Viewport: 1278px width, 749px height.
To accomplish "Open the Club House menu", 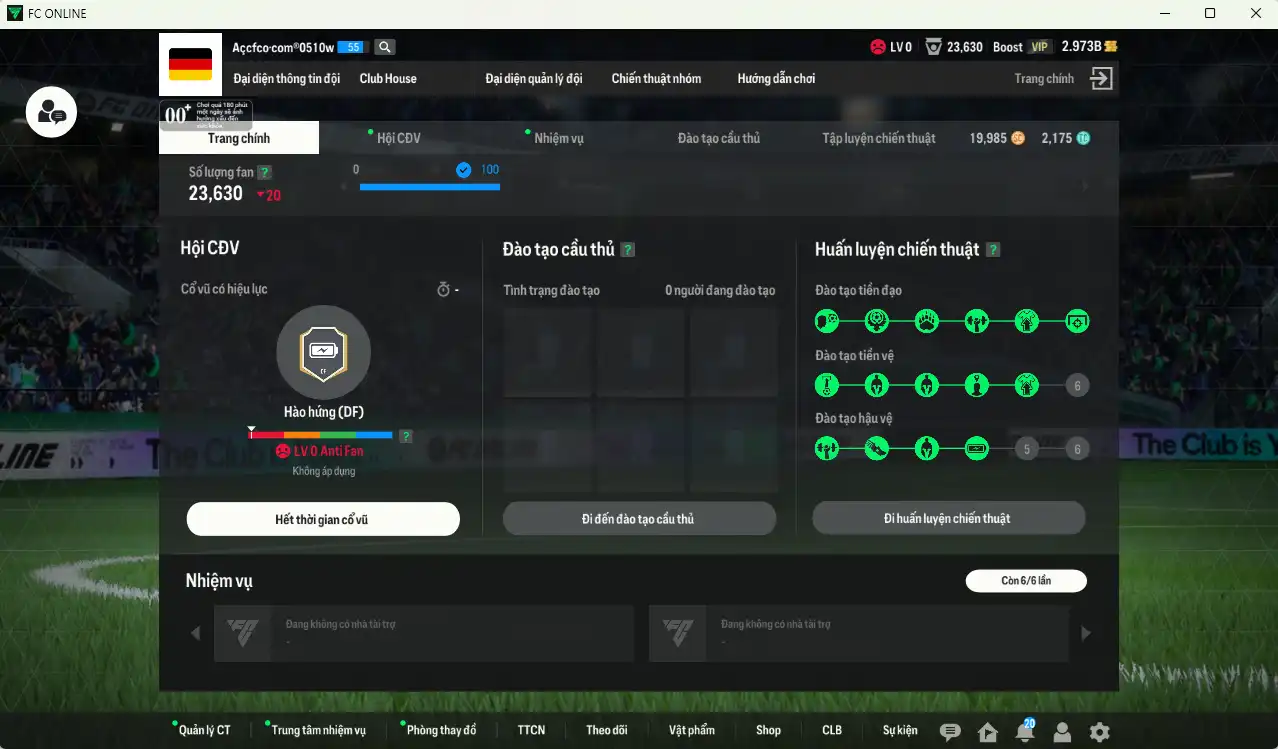I will coord(388,78).
